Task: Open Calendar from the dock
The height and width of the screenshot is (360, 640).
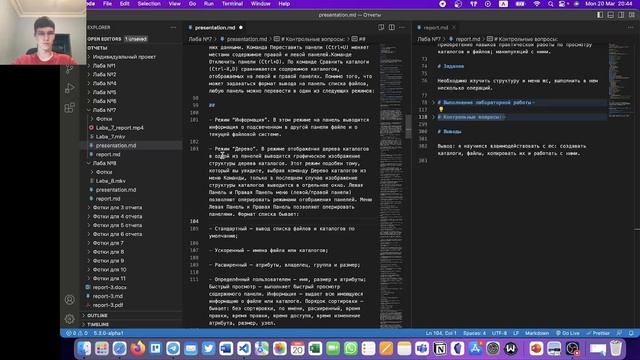Action: [298, 349]
